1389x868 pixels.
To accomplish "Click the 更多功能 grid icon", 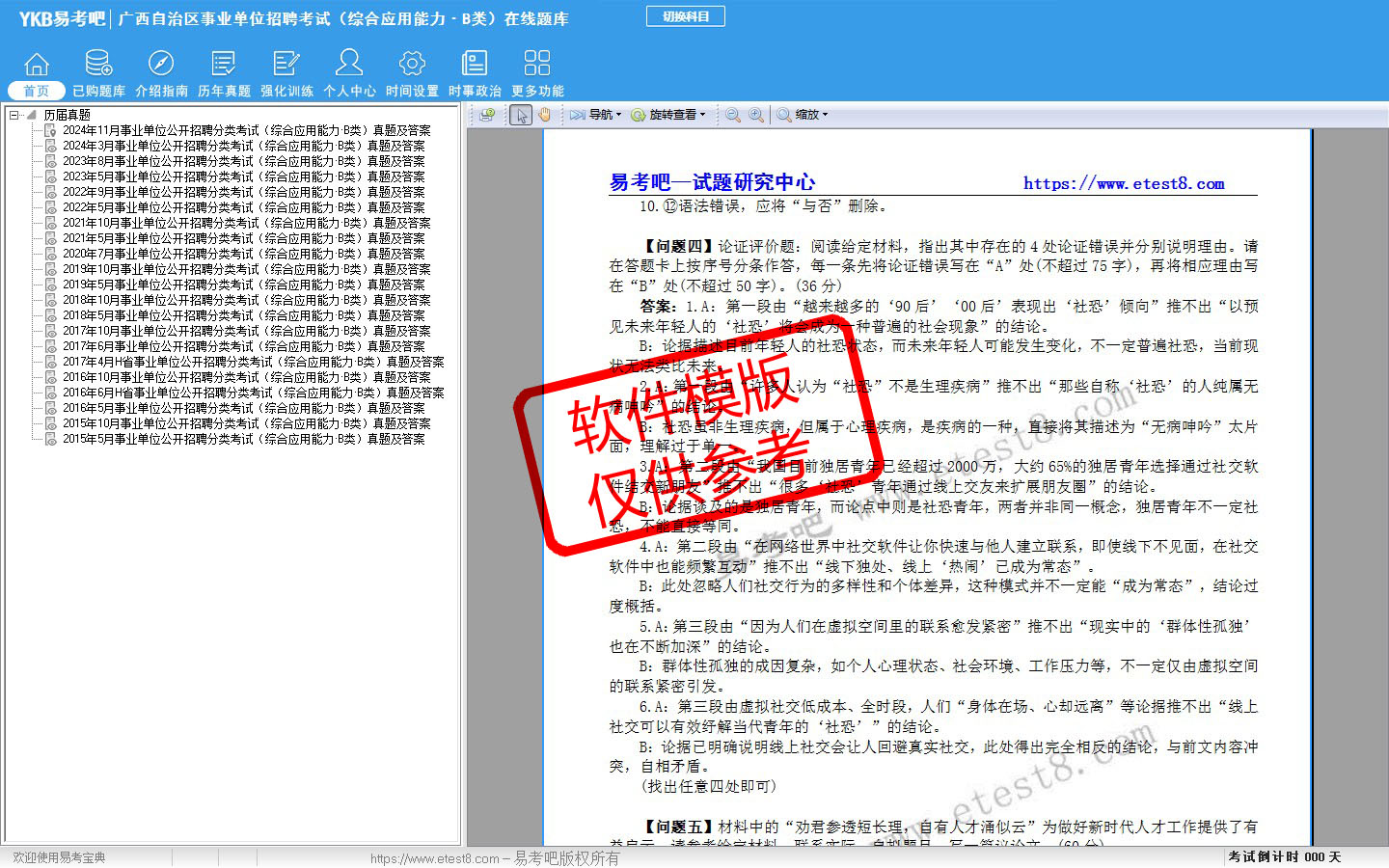I will [537, 65].
